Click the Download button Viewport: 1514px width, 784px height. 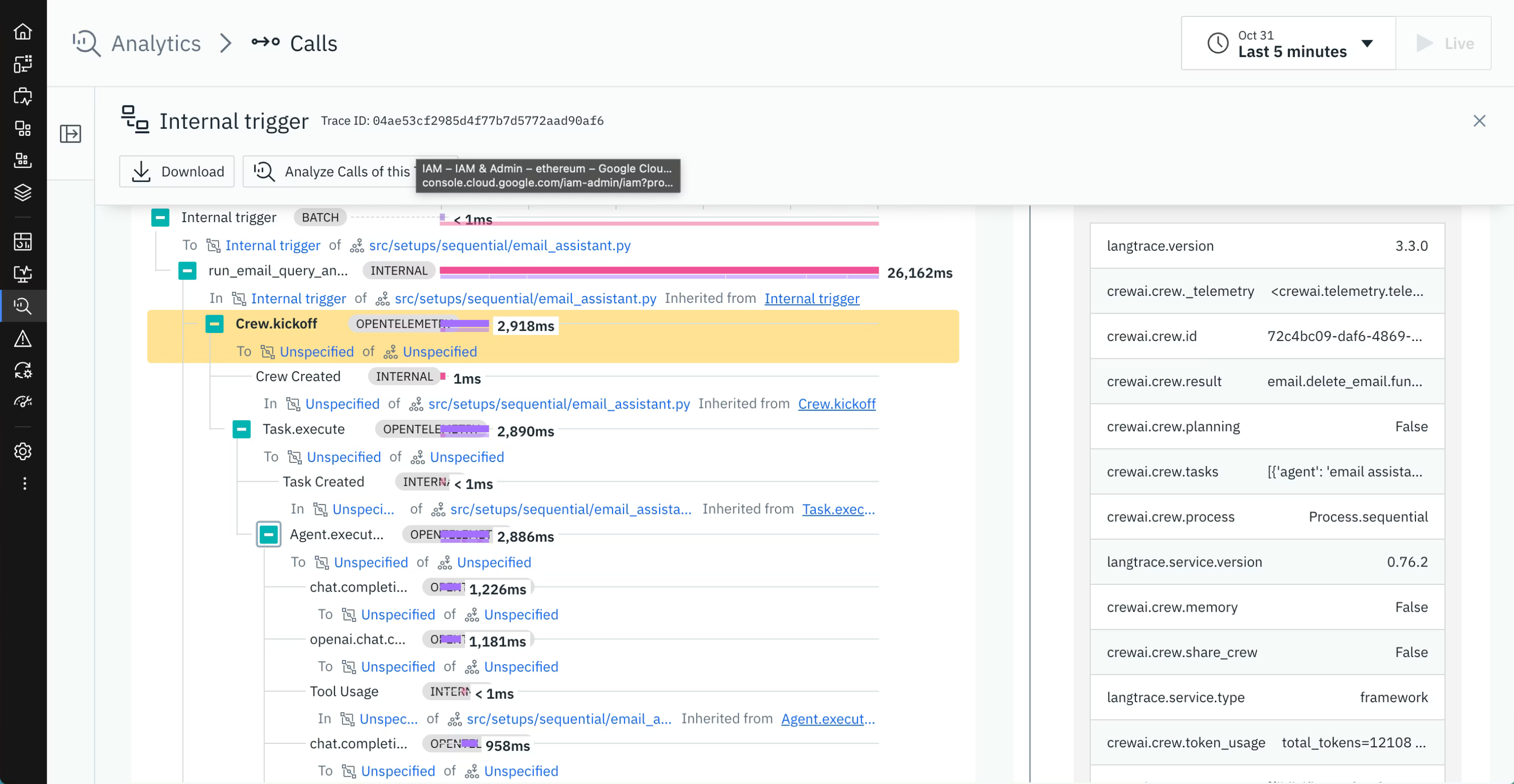point(177,171)
